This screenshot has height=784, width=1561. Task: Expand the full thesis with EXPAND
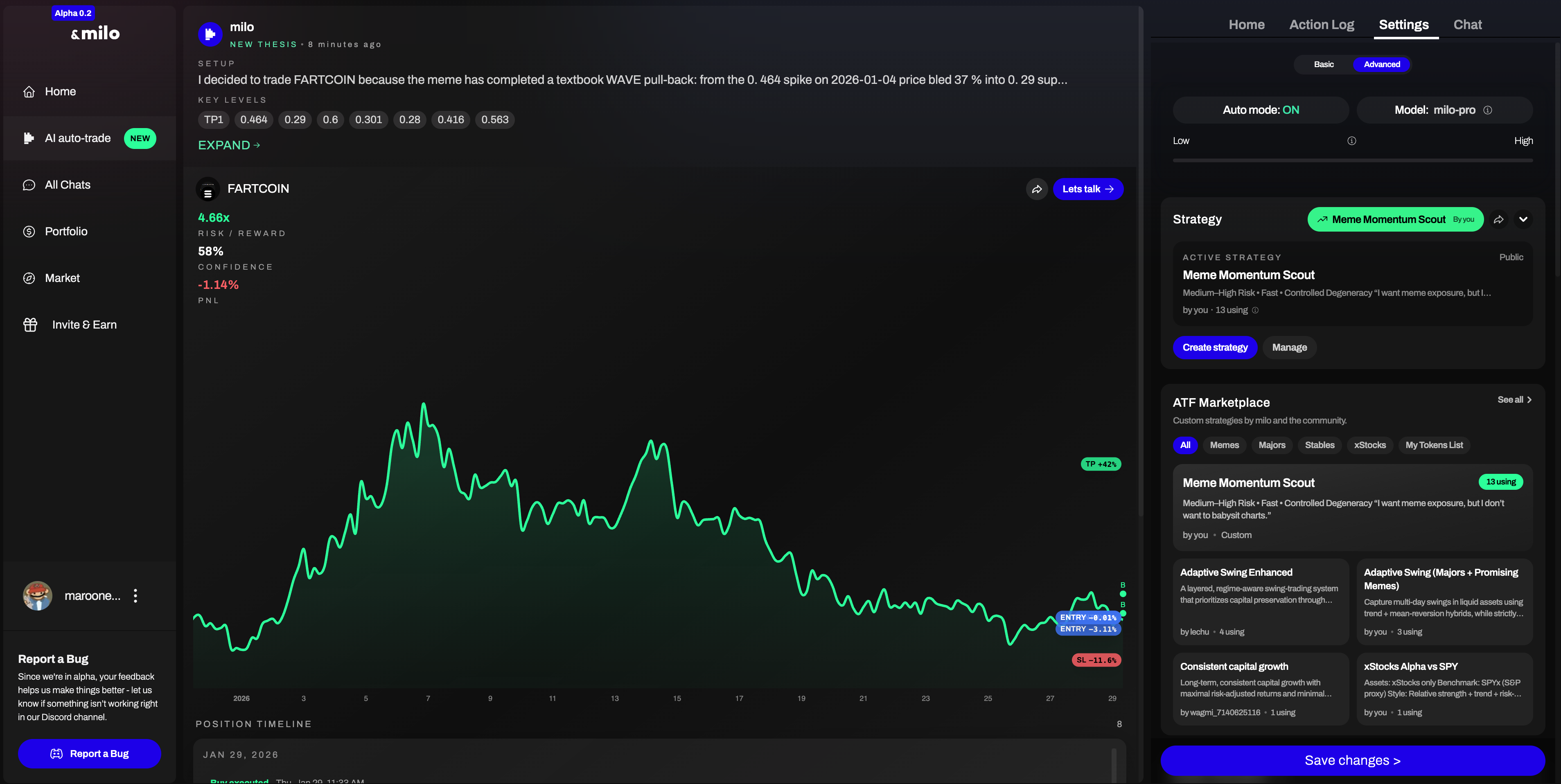pos(228,145)
